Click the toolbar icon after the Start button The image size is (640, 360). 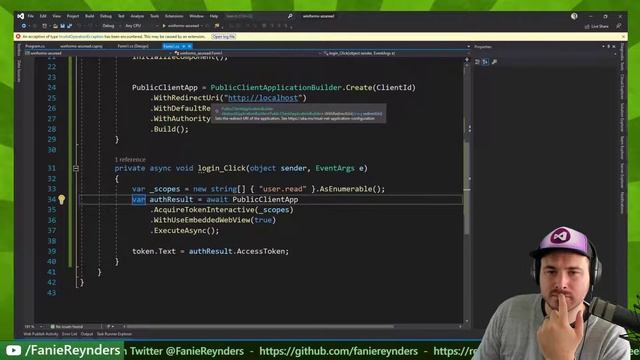coord(217,26)
